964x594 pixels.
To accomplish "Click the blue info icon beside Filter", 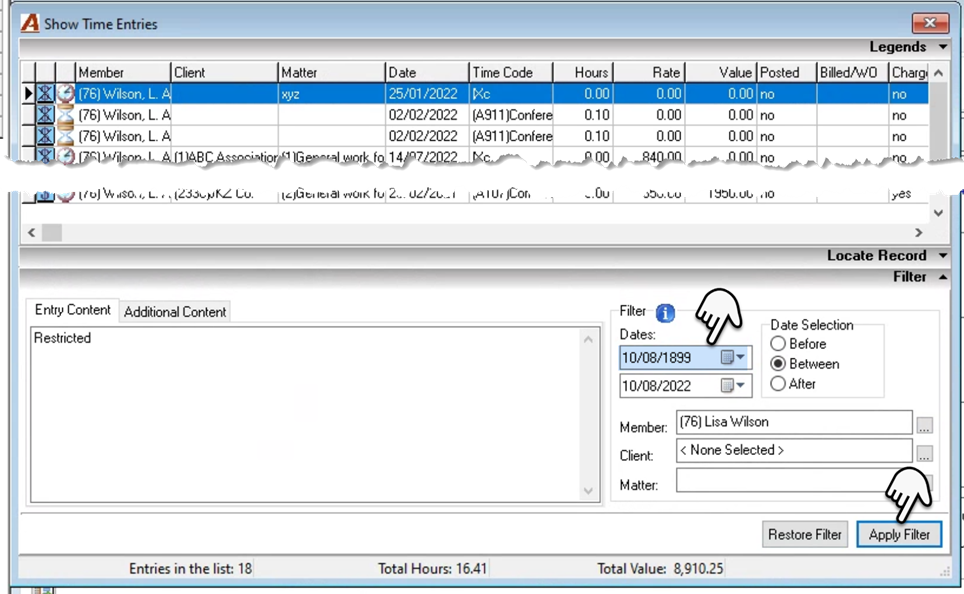I will click(665, 313).
